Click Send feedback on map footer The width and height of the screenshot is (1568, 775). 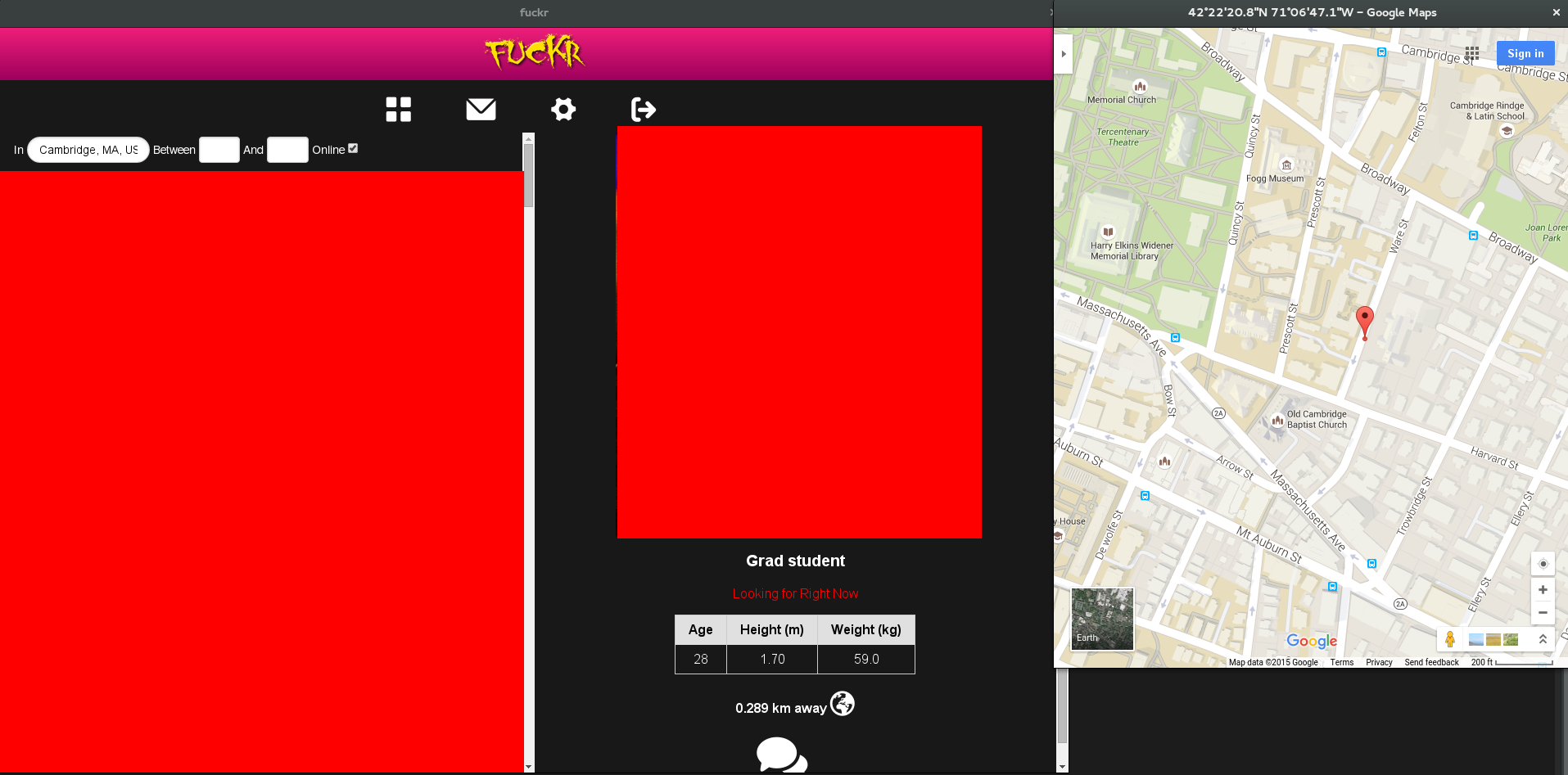click(x=1431, y=662)
